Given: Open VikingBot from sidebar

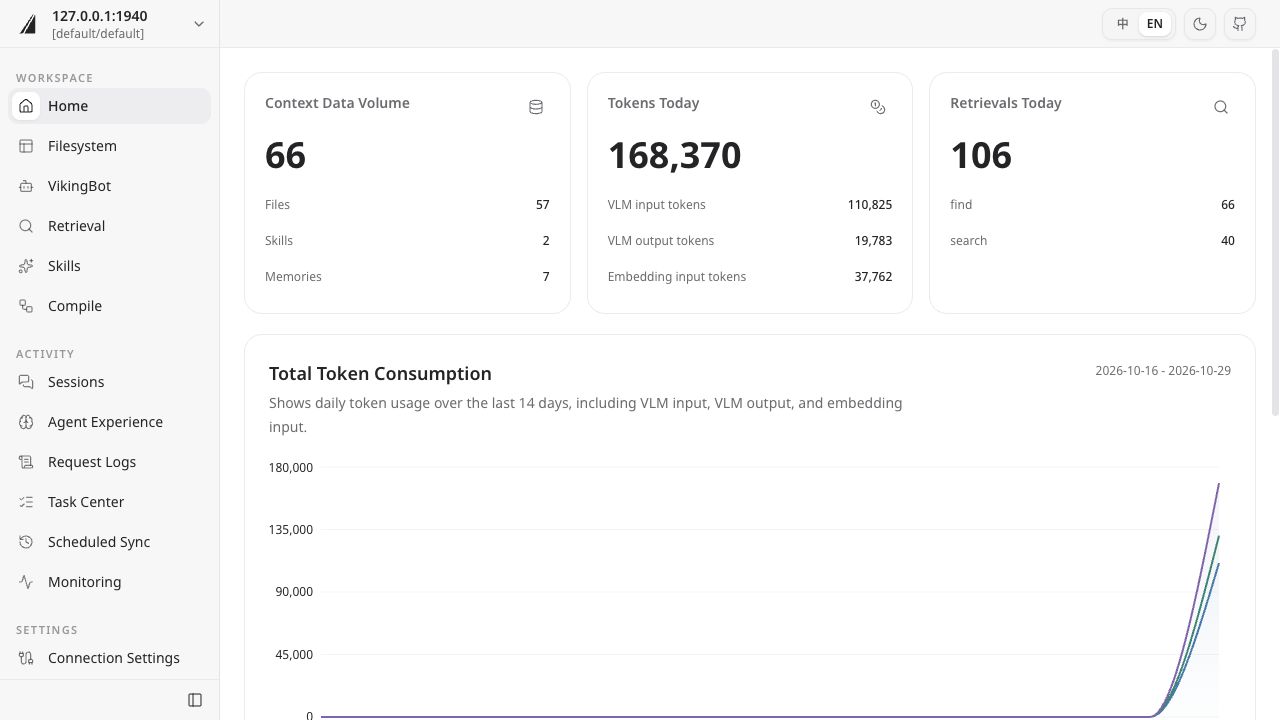Looking at the screenshot, I should [110, 186].
